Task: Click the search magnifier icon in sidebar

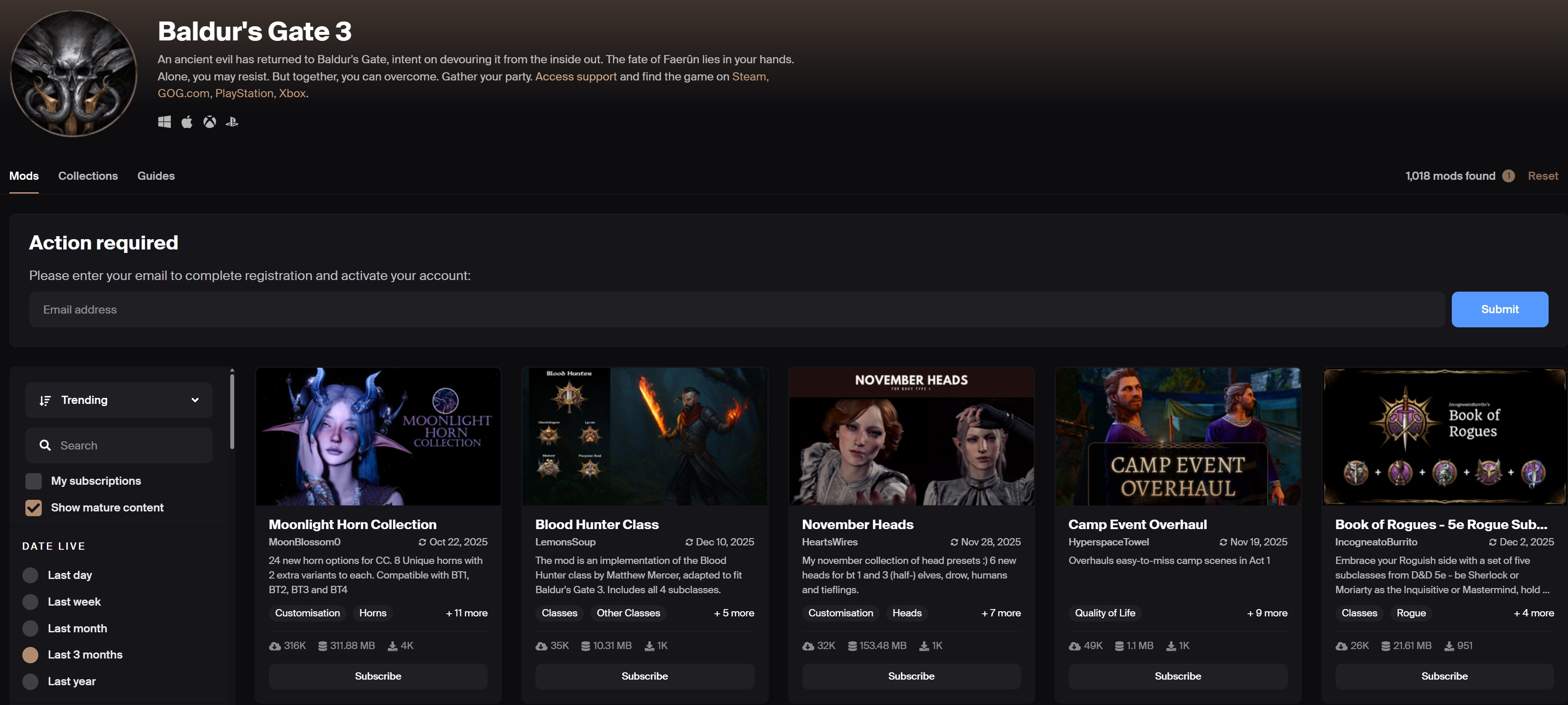Action: tap(45, 445)
